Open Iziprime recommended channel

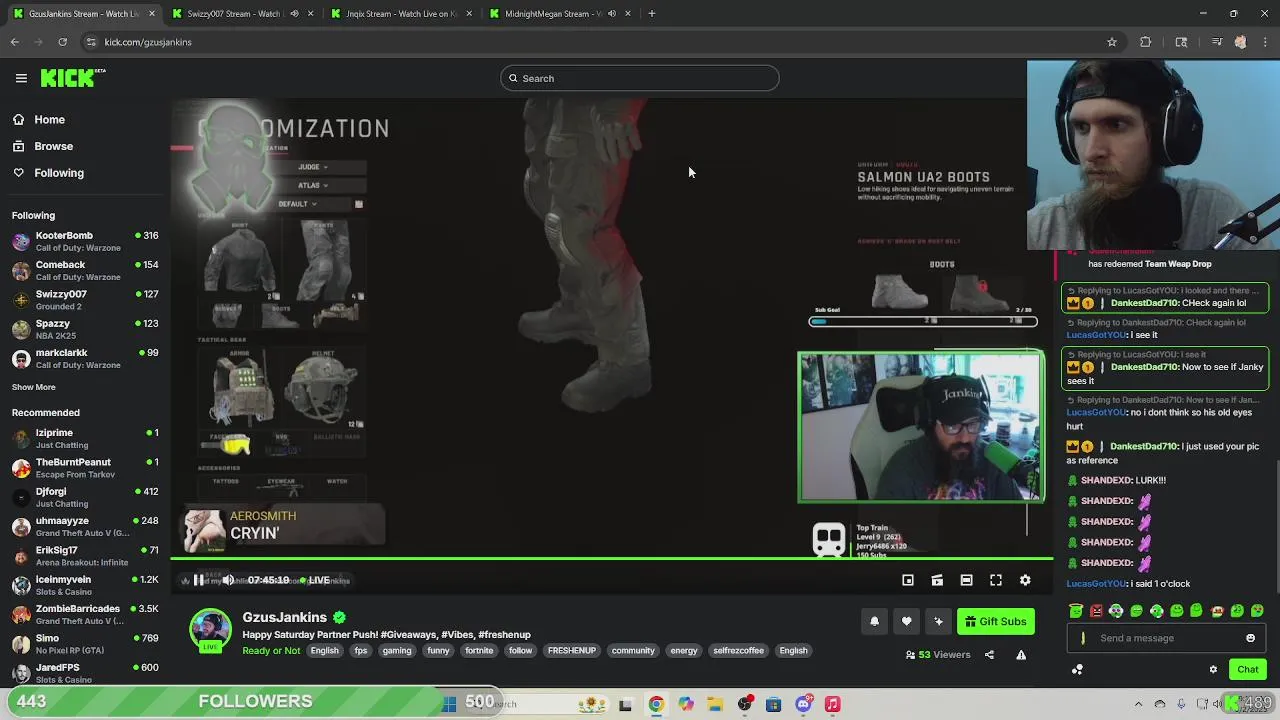85,438
